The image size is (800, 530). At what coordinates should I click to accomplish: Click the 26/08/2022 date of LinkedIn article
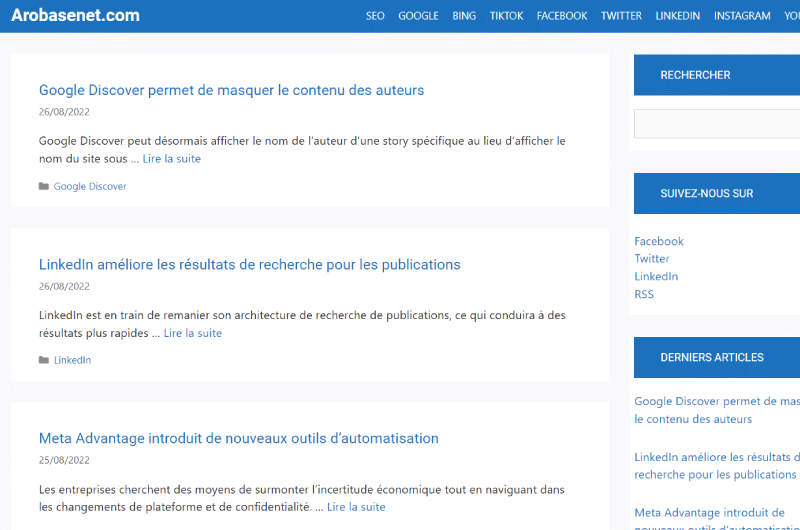pos(64,286)
